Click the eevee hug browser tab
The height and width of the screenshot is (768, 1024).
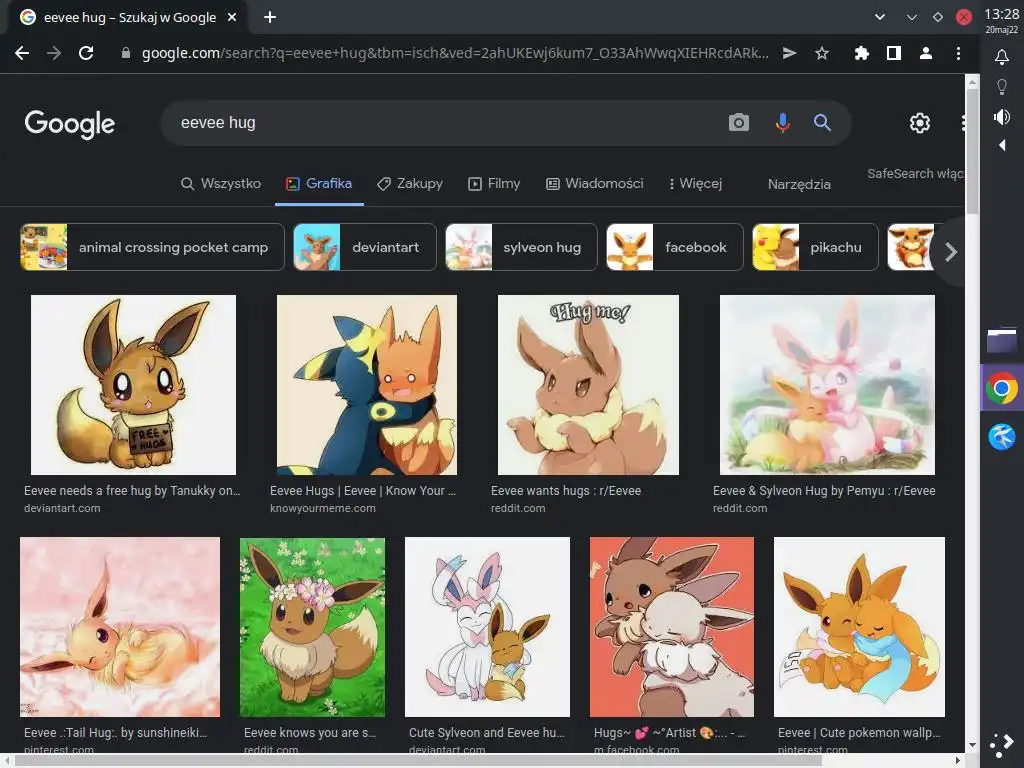point(127,17)
